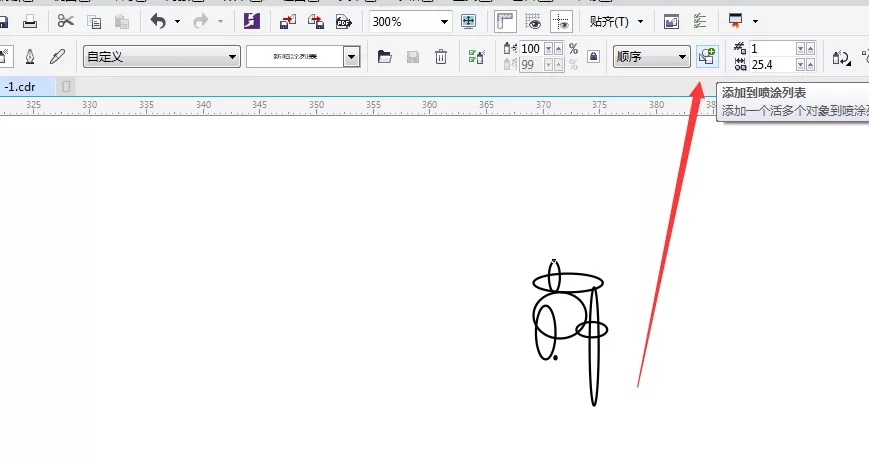Undo the last action
Image resolution: width=869 pixels, height=461 pixels.
(159, 22)
